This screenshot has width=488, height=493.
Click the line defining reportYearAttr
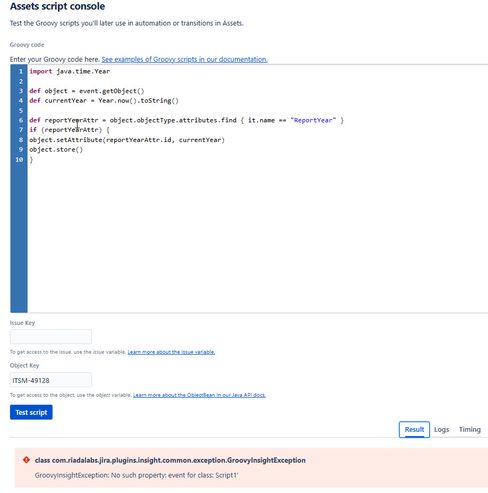(x=186, y=120)
